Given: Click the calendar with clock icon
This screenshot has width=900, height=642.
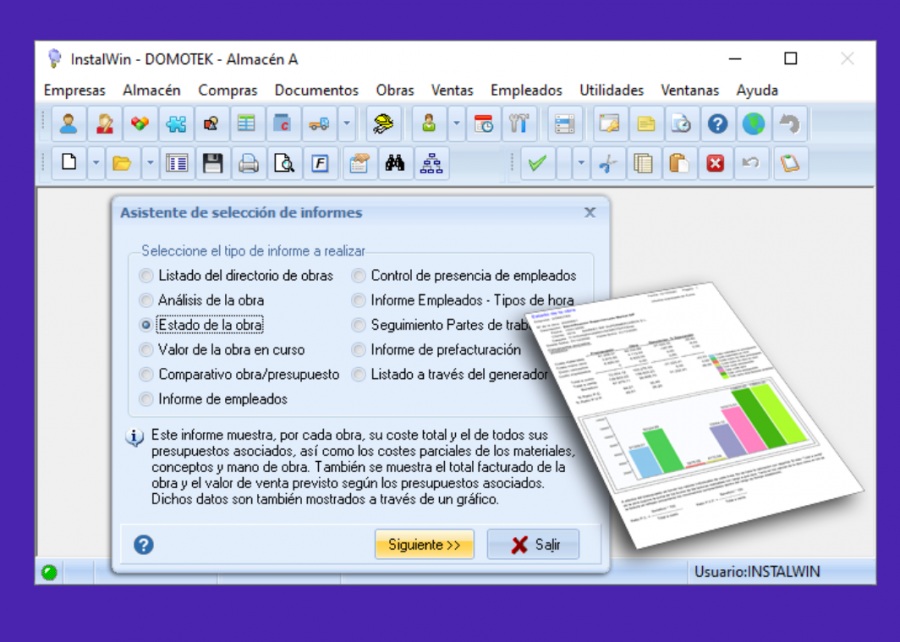Looking at the screenshot, I should 483,123.
